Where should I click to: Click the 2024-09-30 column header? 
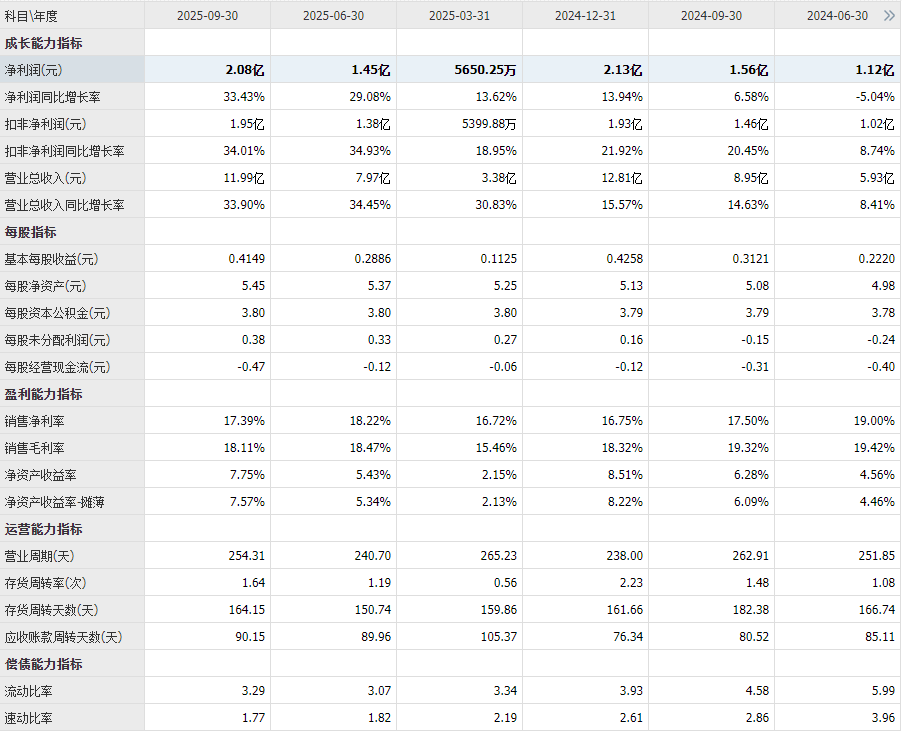coord(711,16)
